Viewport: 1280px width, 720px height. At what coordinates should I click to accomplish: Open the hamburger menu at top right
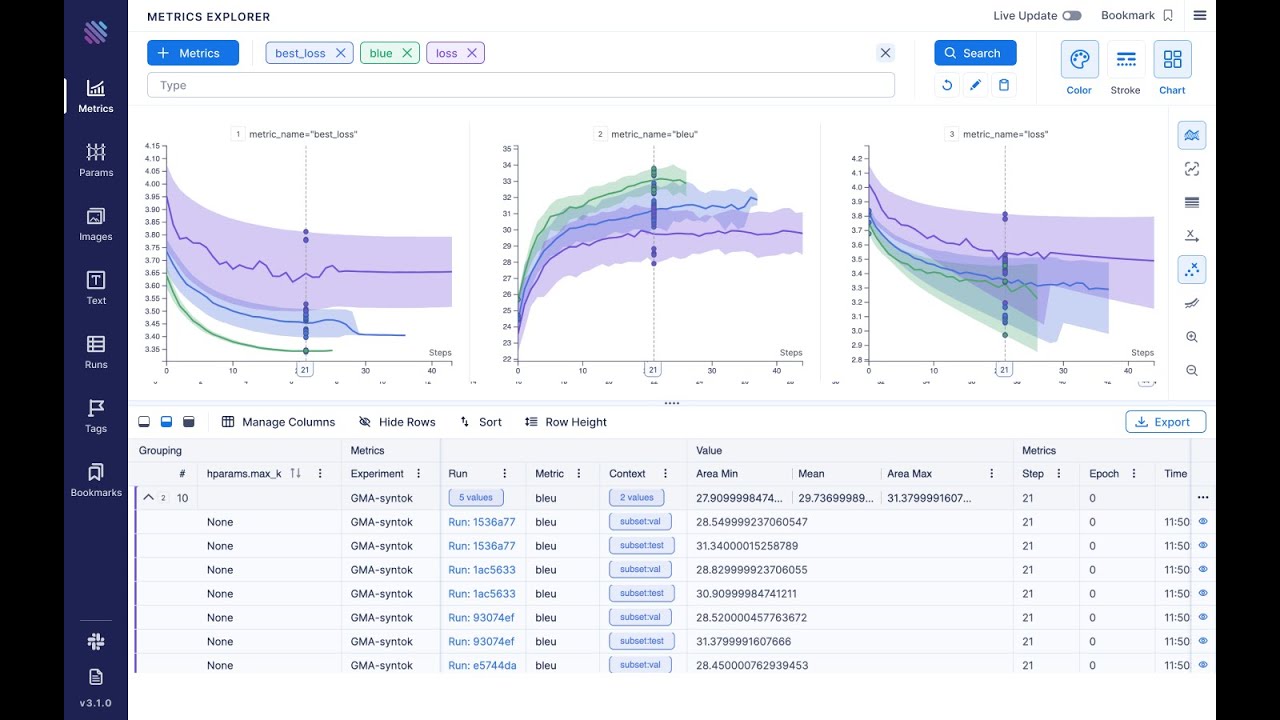click(x=1200, y=15)
